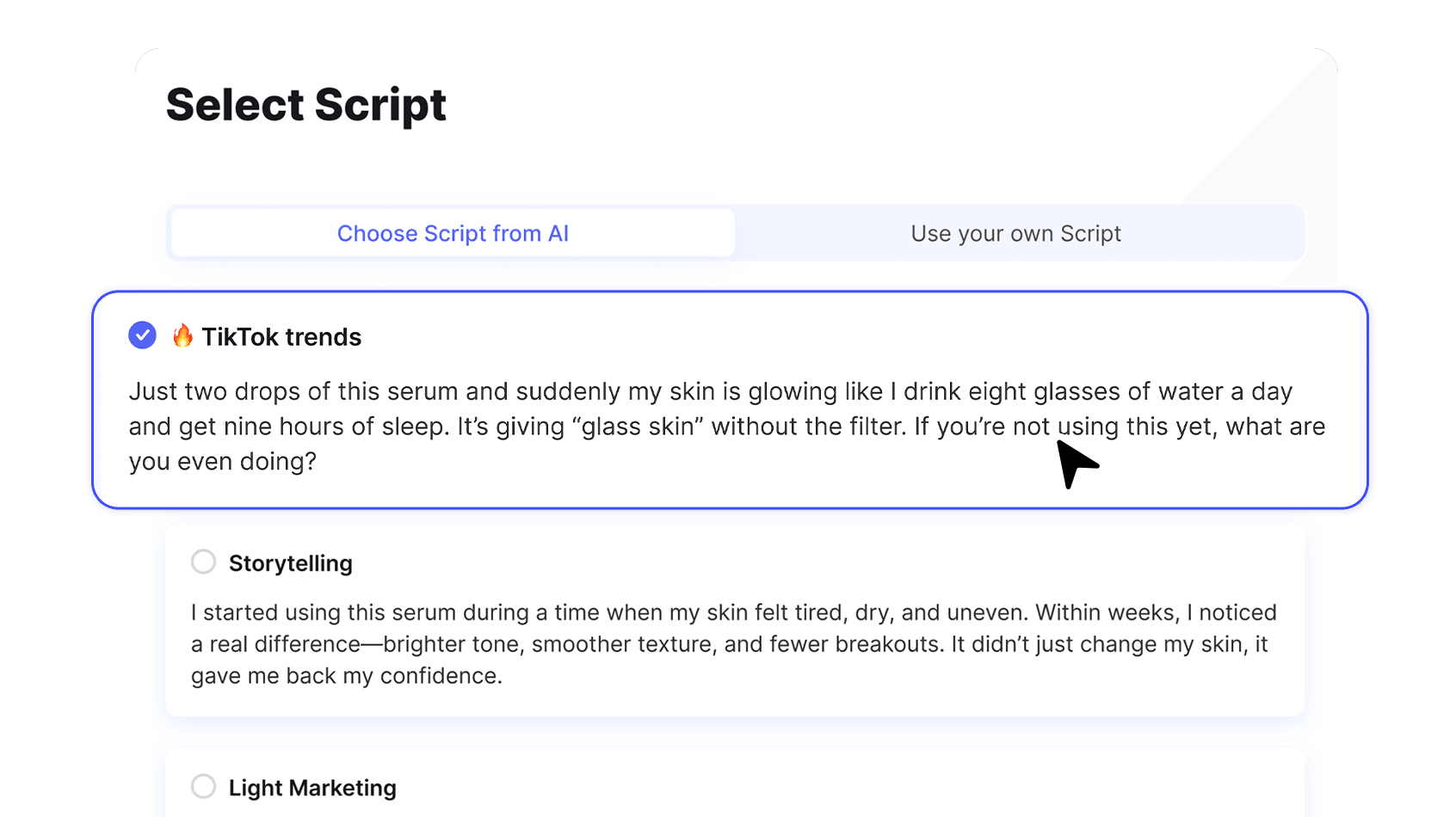The height and width of the screenshot is (817, 1456).
Task: Click the TikTok trends title
Action: [x=281, y=337]
